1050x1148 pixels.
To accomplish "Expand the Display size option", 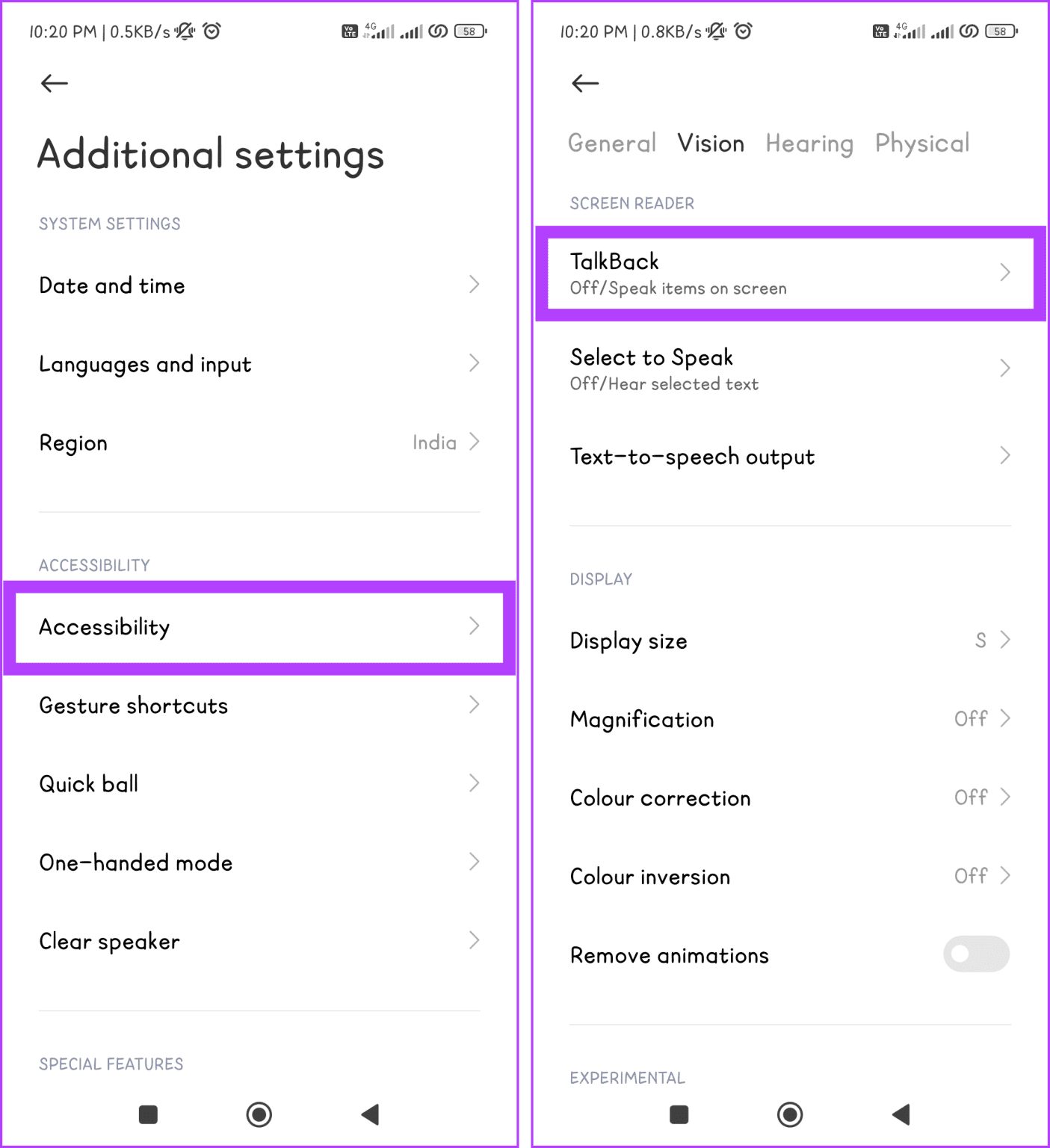I will click(x=789, y=641).
